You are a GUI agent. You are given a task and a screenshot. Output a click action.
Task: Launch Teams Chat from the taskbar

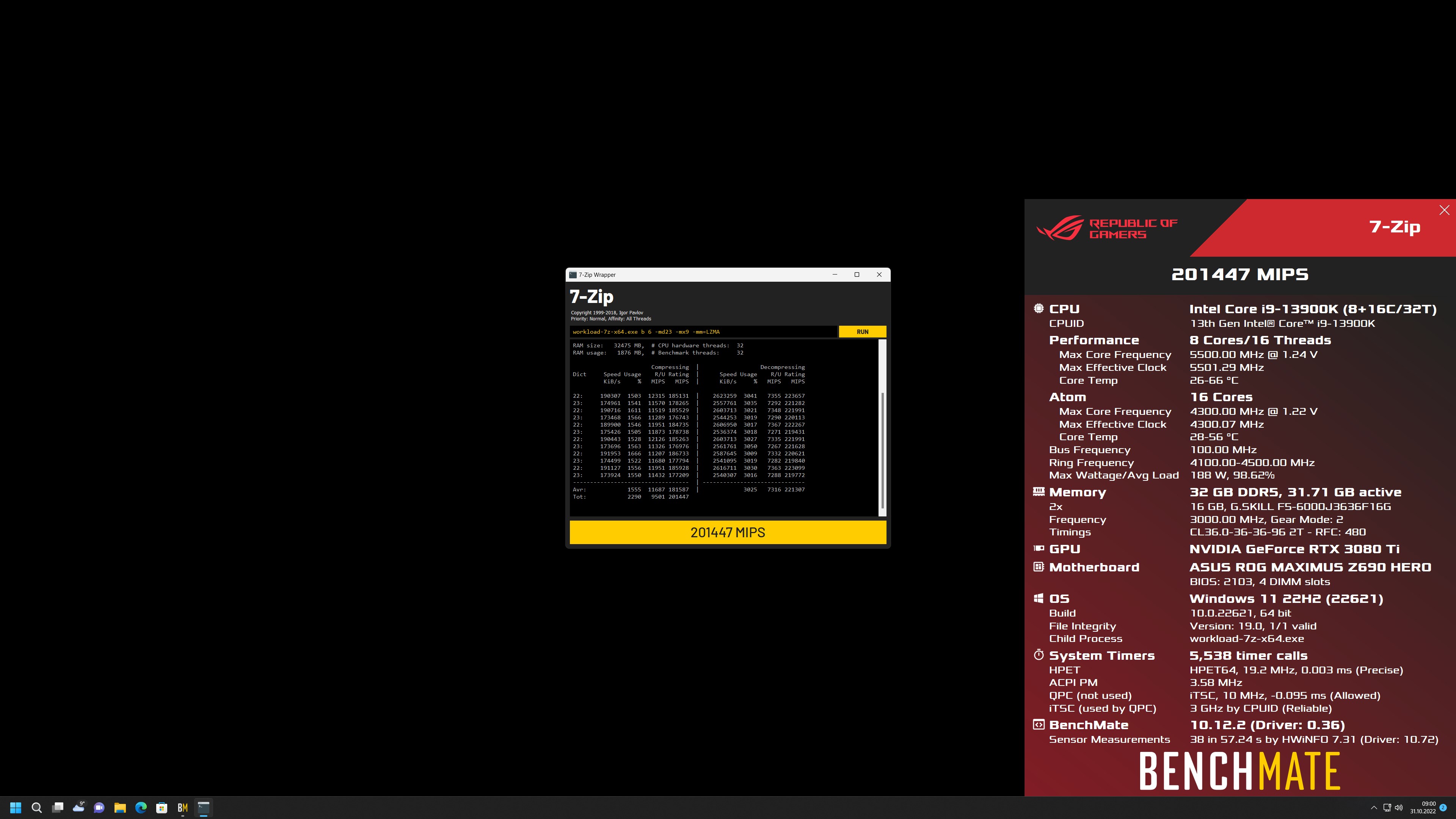tap(99, 807)
